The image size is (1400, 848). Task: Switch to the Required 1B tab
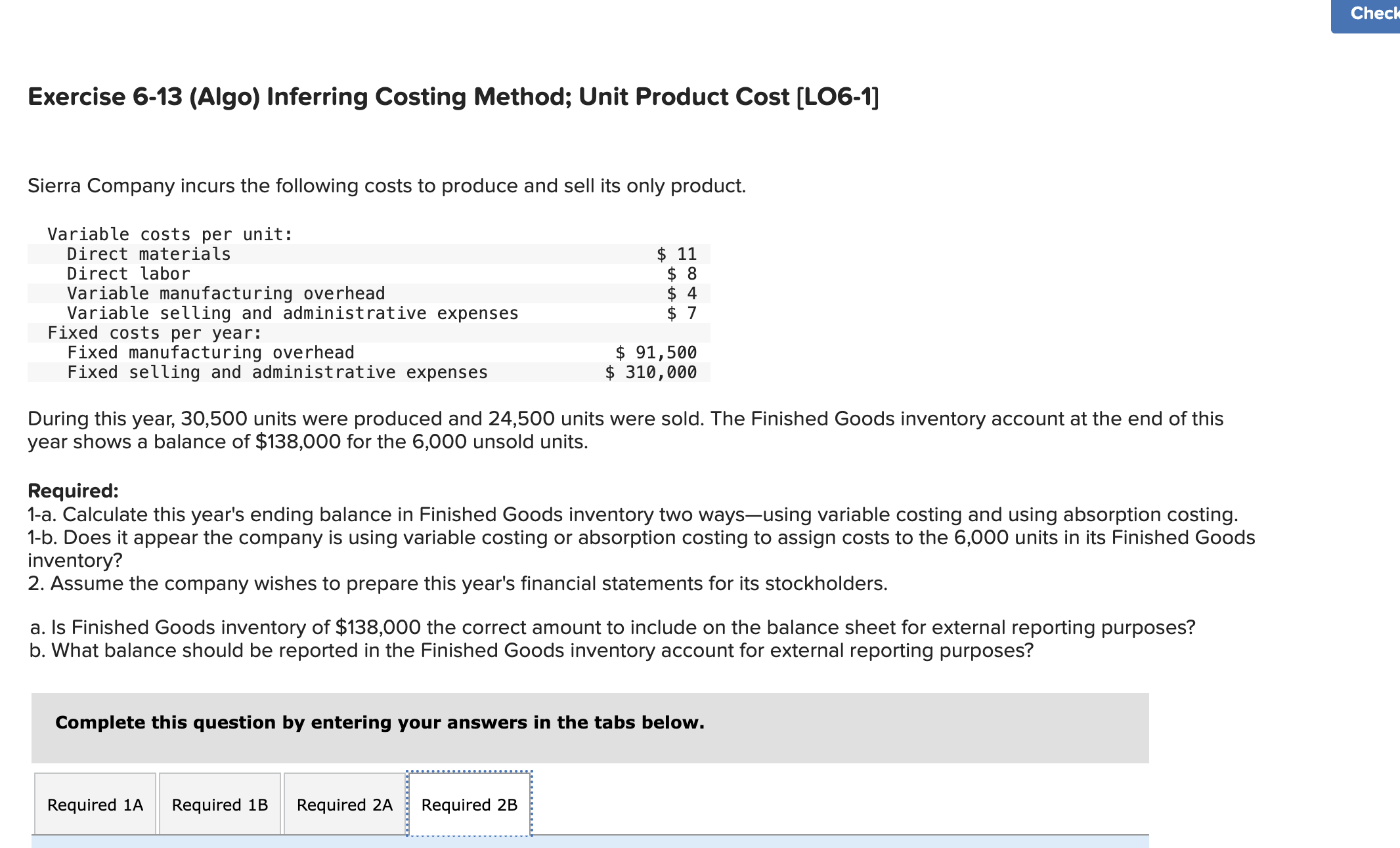pos(219,803)
